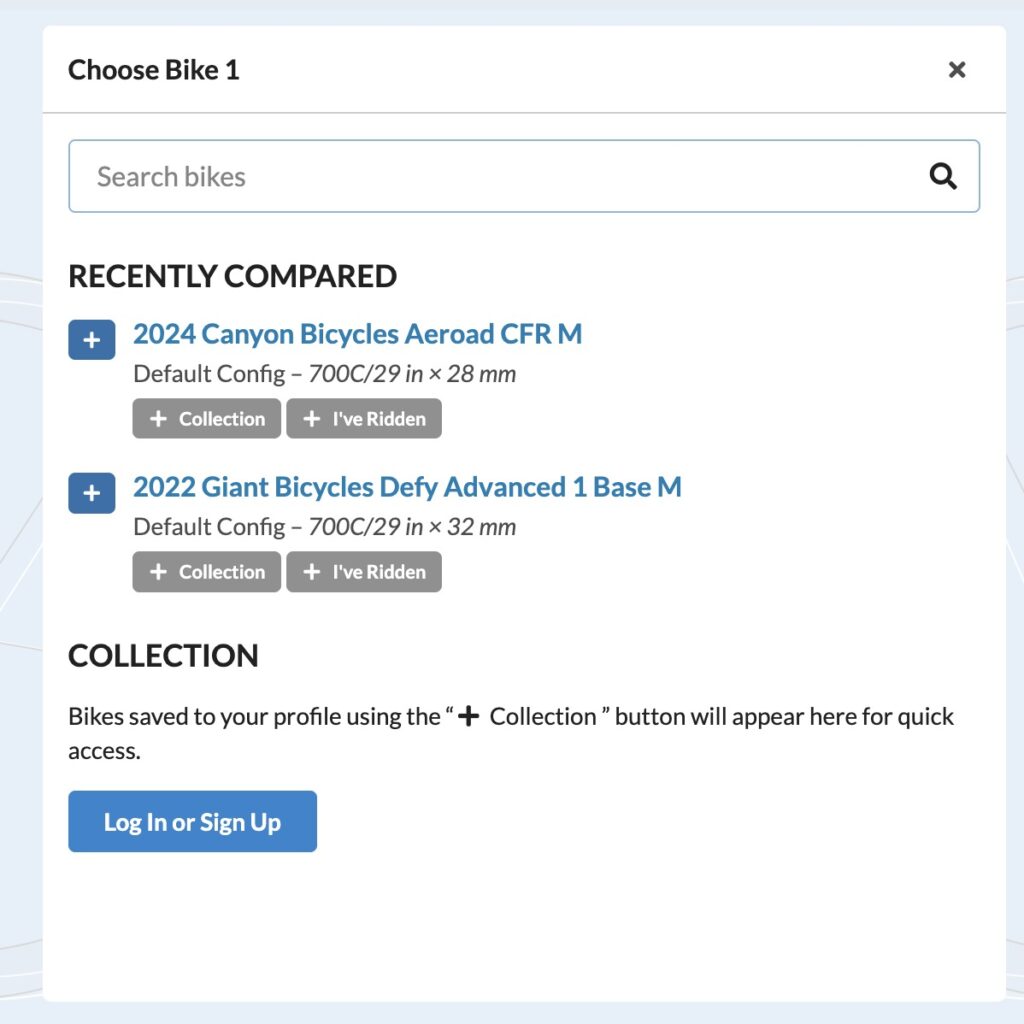Mark Giant Defy Advanced as I've Ridden
The width and height of the screenshot is (1024, 1024).
[364, 571]
